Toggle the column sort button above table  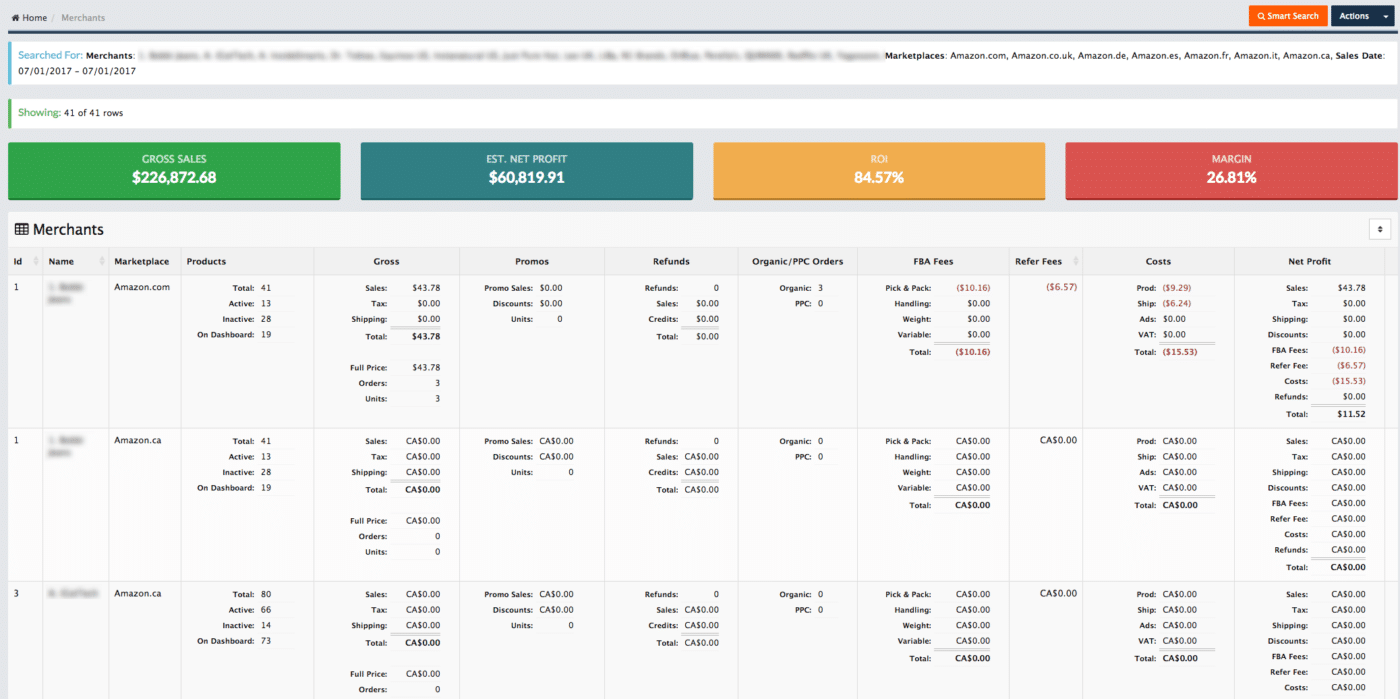(1379, 229)
